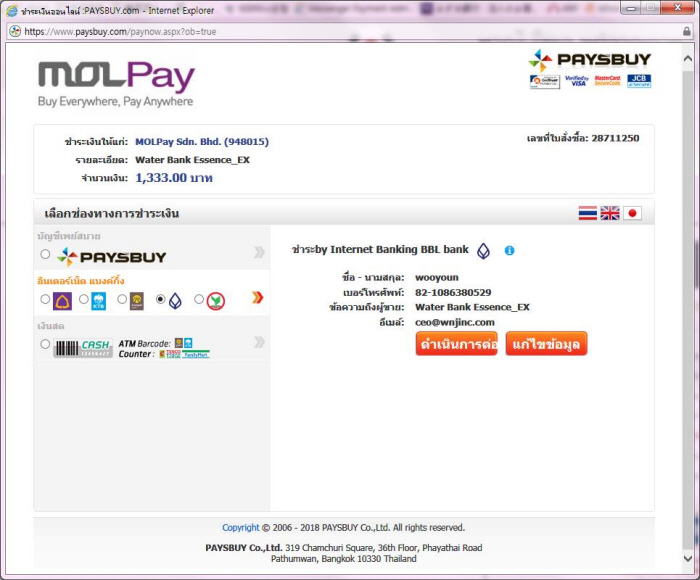700x580 pixels.
Task: Click the phone number 82-1086380529
Action: (x=453, y=292)
